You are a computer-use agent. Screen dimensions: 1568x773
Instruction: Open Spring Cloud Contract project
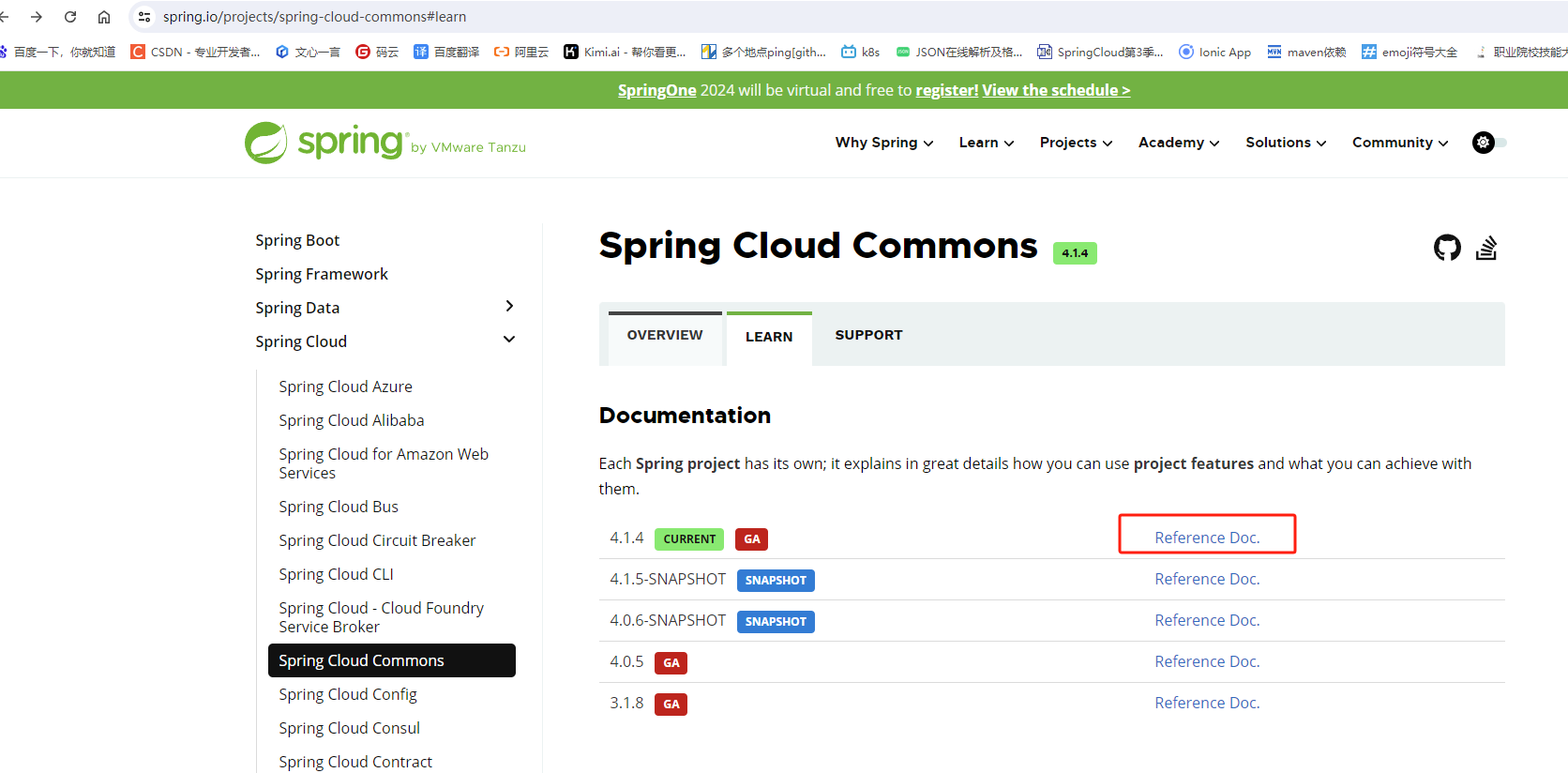pos(355,762)
